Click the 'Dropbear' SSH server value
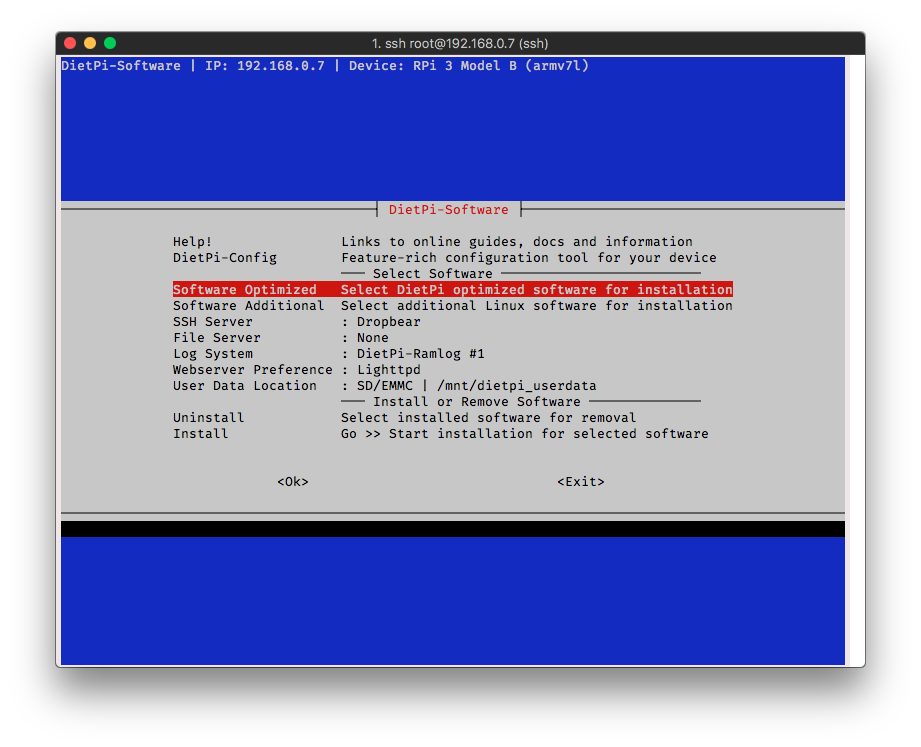The width and height of the screenshot is (921, 747). 389,322
